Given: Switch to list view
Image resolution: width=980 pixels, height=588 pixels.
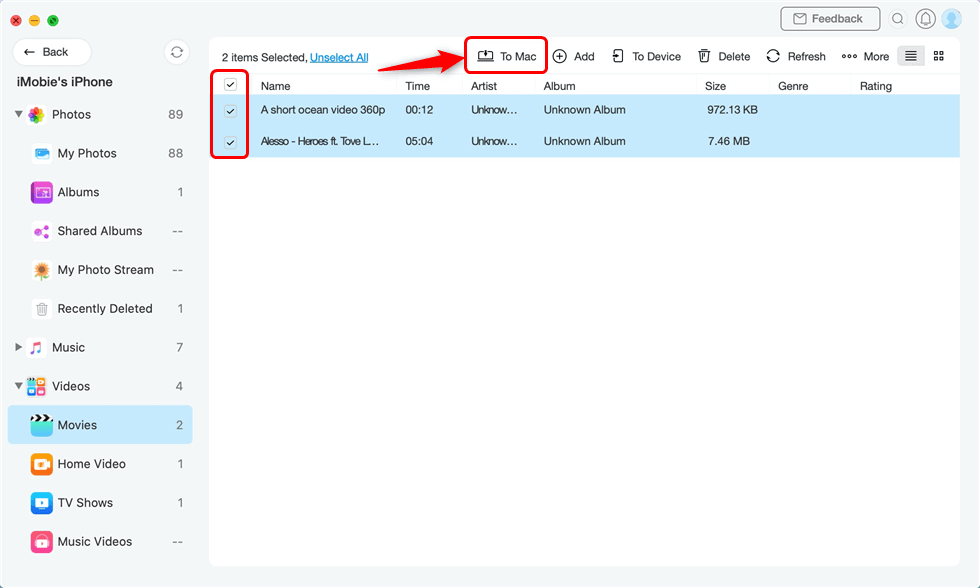Looking at the screenshot, I should pos(911,56).
